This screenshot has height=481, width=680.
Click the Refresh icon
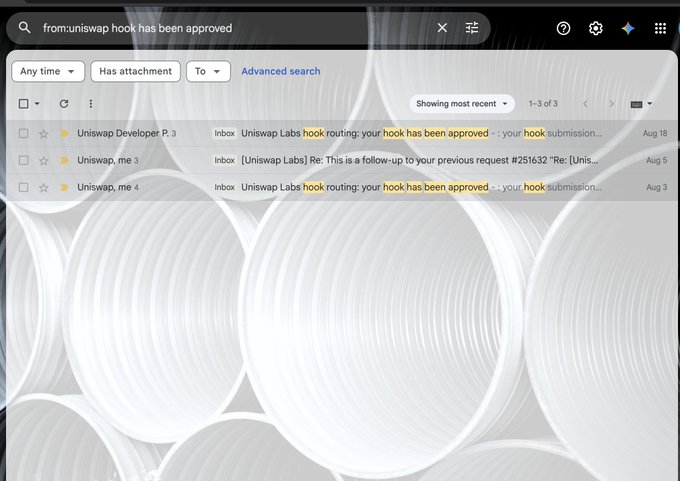point(64,104)
